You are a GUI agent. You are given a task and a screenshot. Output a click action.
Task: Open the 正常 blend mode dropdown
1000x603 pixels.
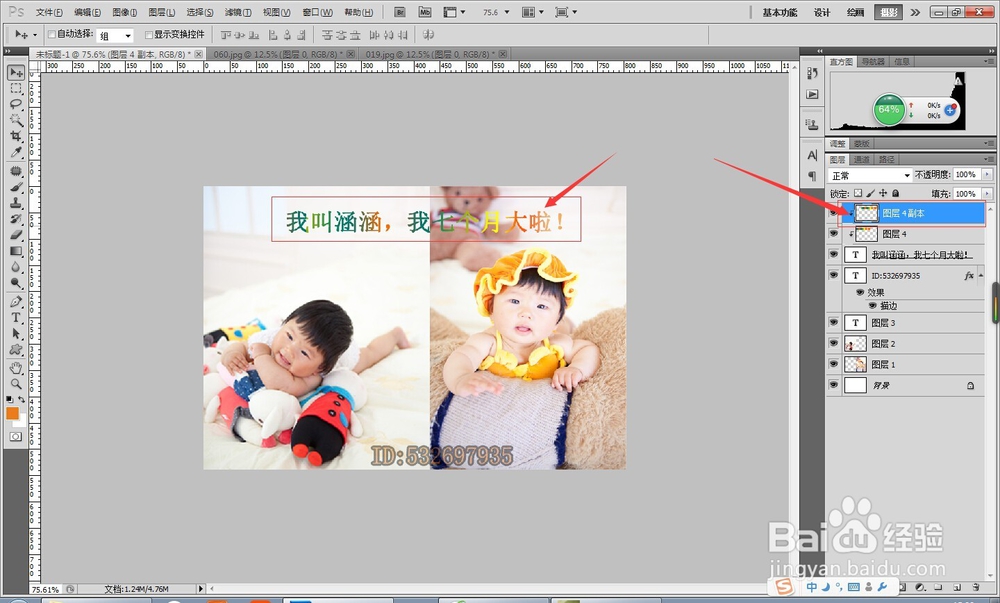coord(871,175)
